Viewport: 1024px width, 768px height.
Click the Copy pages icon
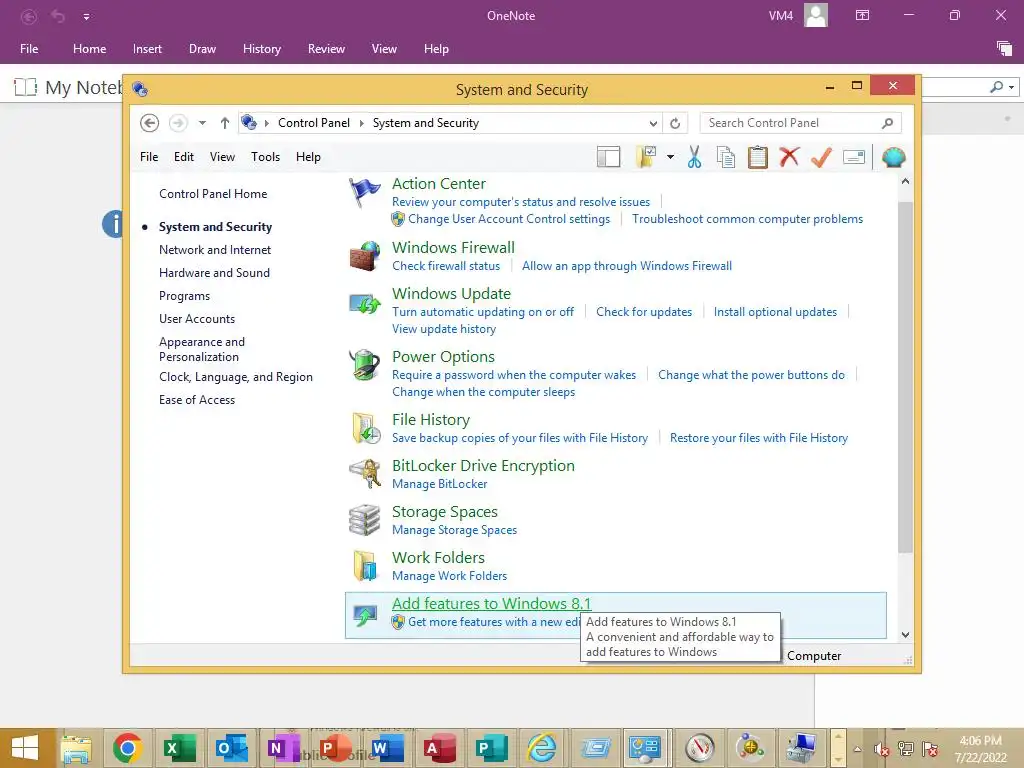click(726, 157)
